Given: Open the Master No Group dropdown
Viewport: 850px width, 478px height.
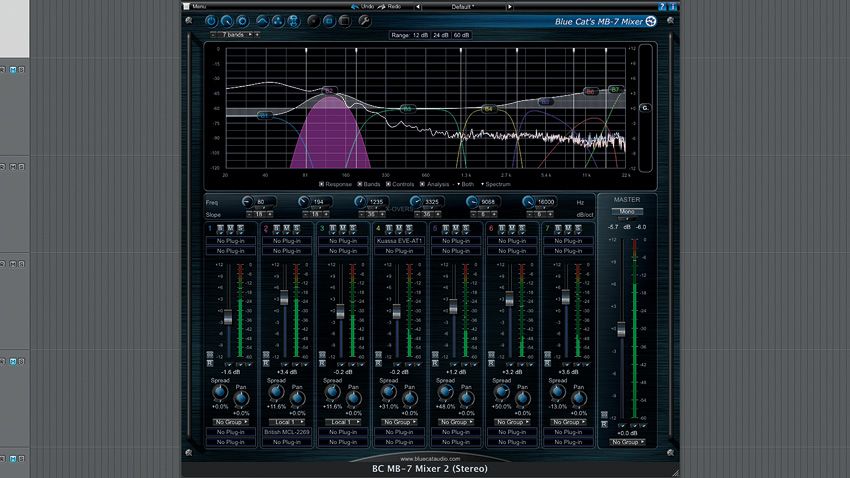Looking at the screenshot, I should [626, 441].
